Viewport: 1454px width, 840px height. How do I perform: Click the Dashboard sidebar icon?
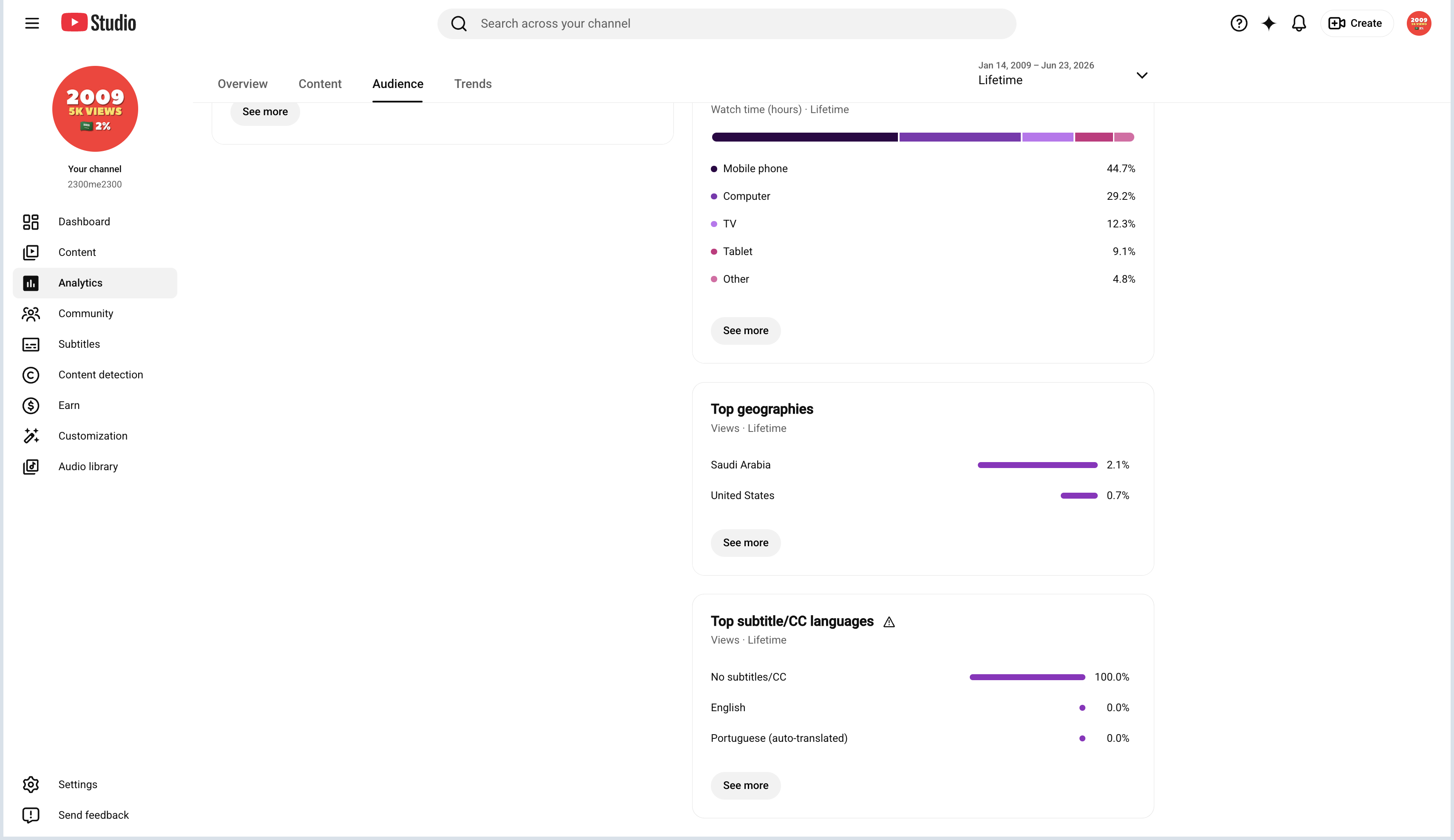31,222
